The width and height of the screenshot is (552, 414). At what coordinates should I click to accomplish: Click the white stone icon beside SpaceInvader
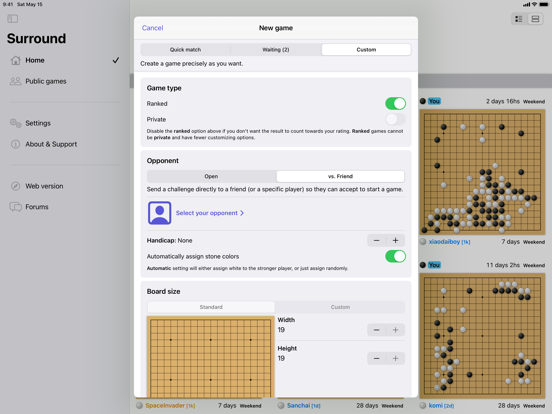tap(139, 406)
